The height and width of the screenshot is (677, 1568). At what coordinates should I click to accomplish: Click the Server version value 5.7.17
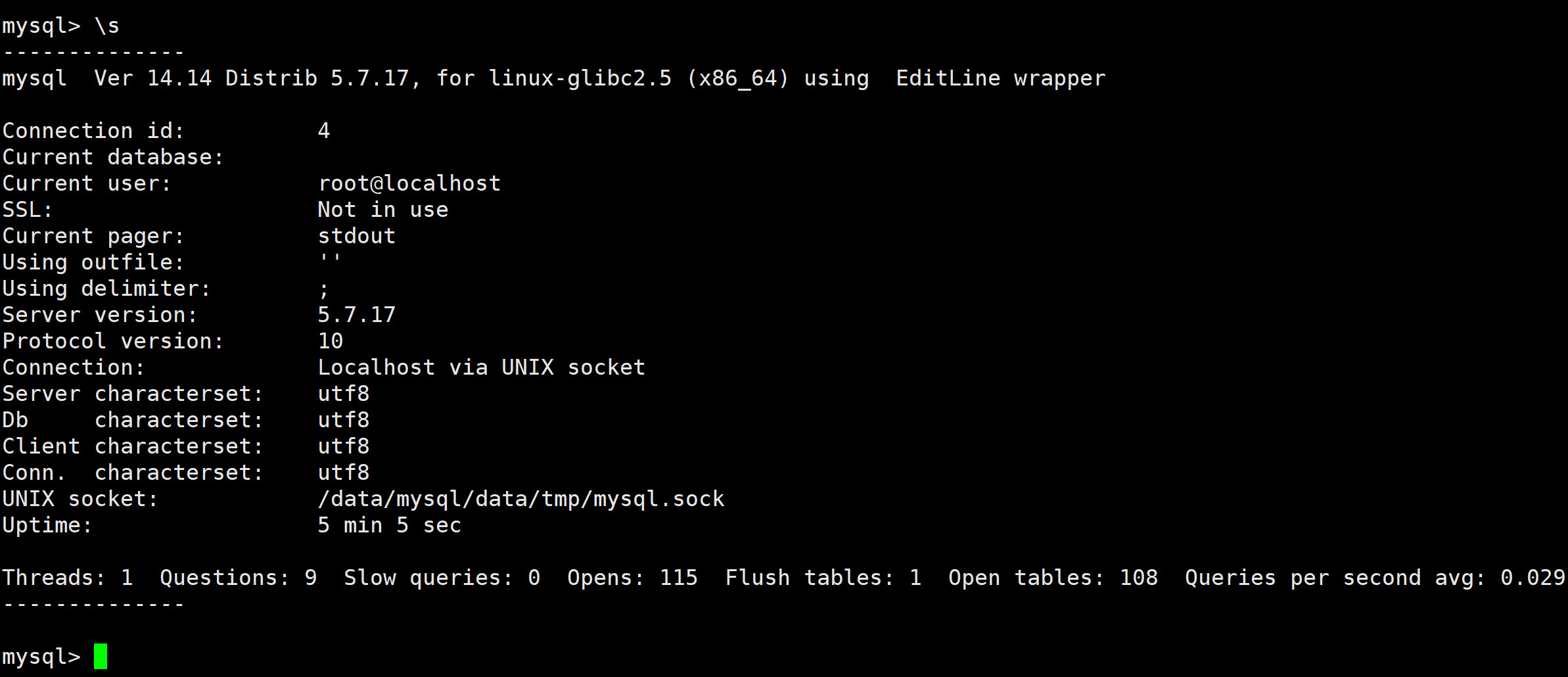click(356, 315)
